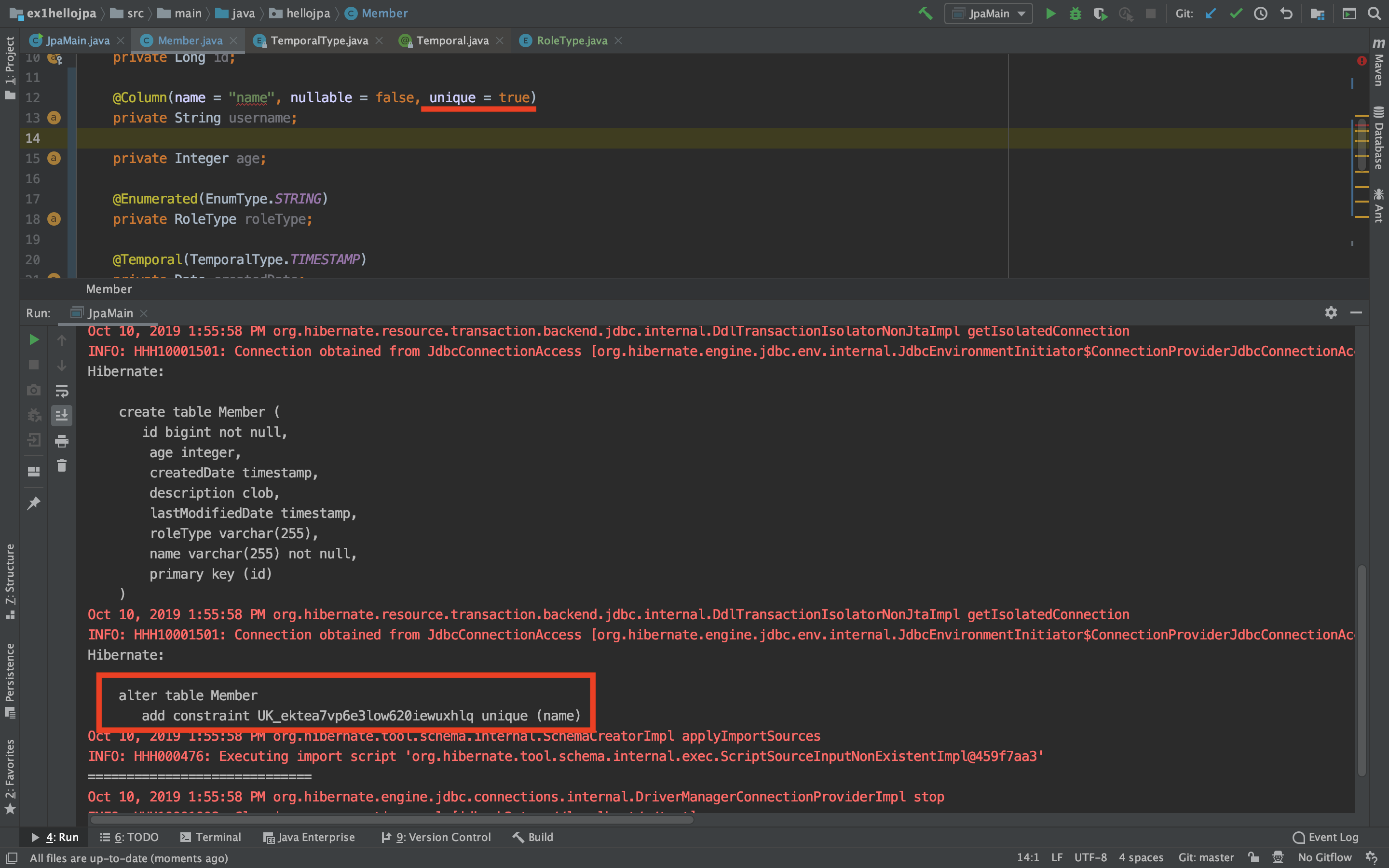This screenshot has width=1389, height=868.
Task: Open Search Everywhere magnifier icon
Action: [1374, 13]
